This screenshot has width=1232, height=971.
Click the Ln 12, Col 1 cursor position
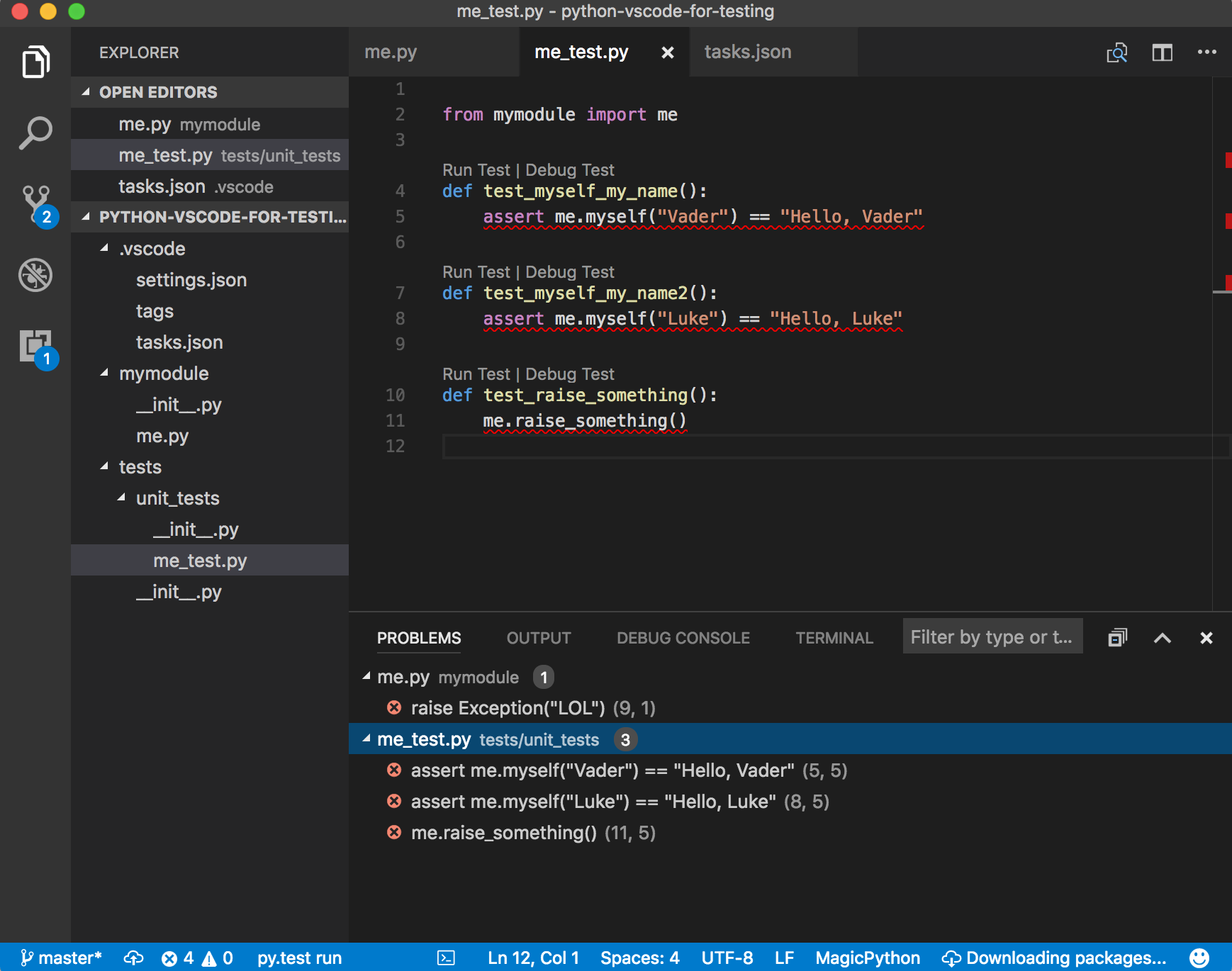(533, 958)
